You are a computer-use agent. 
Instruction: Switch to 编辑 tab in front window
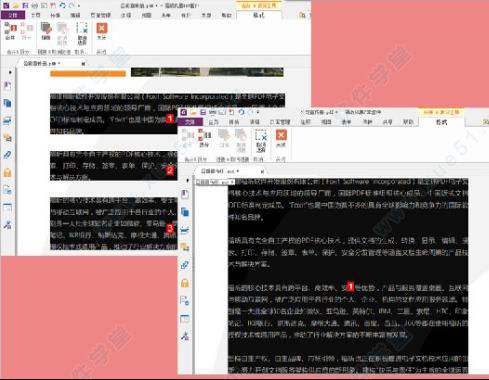click(255, 122)
